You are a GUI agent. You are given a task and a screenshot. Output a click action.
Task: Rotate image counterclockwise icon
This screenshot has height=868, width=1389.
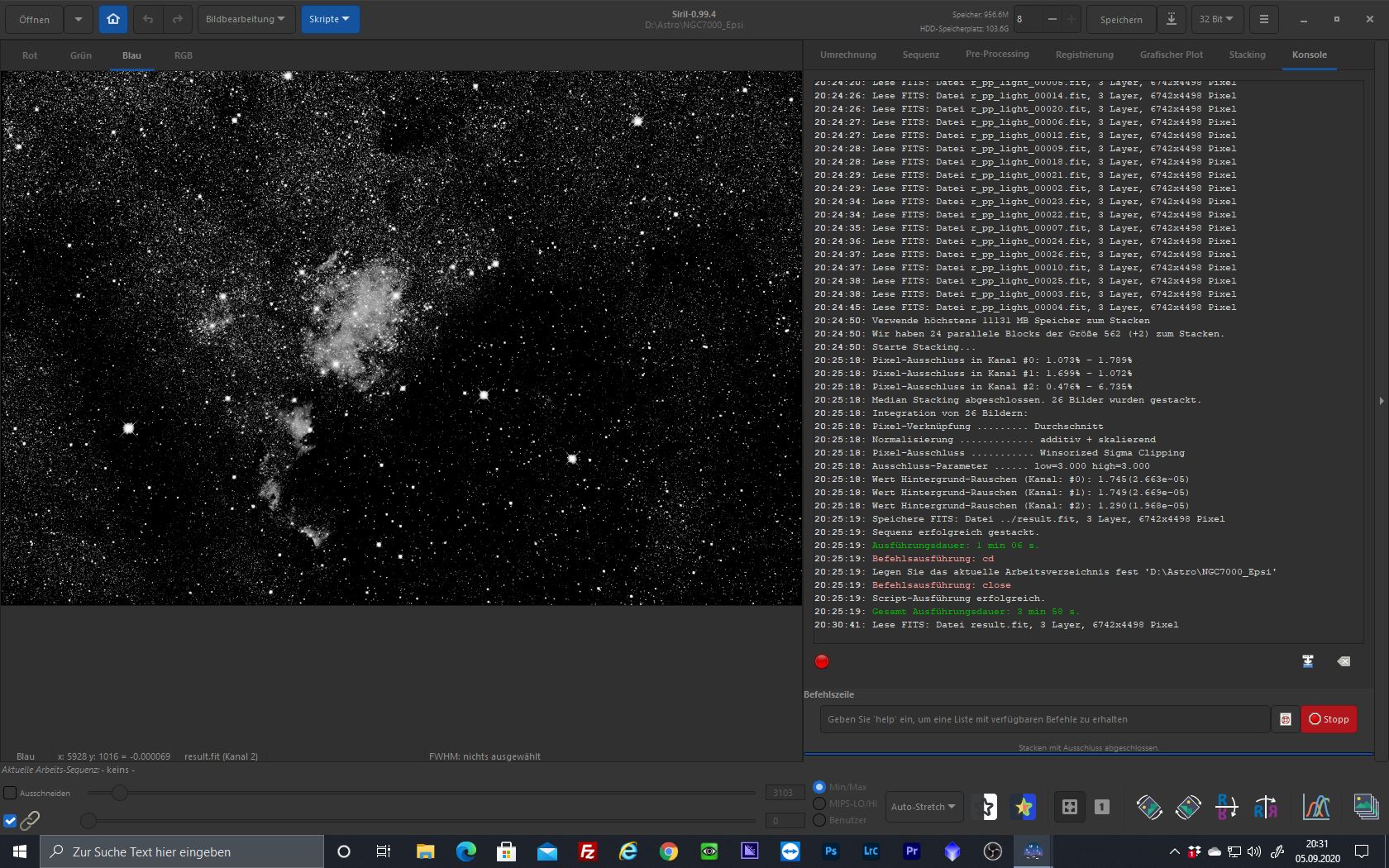coord(1149,807)
